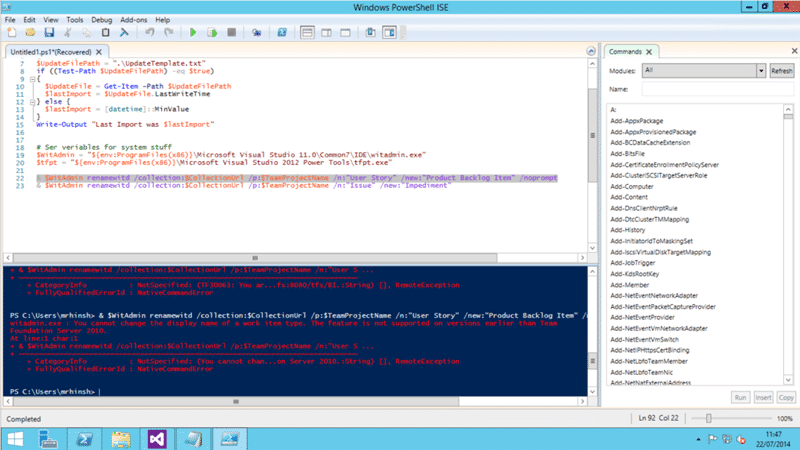The image size is (800, 450).
Task: Click the Start PowerShell.exe console icon
Action: point(282,33)
